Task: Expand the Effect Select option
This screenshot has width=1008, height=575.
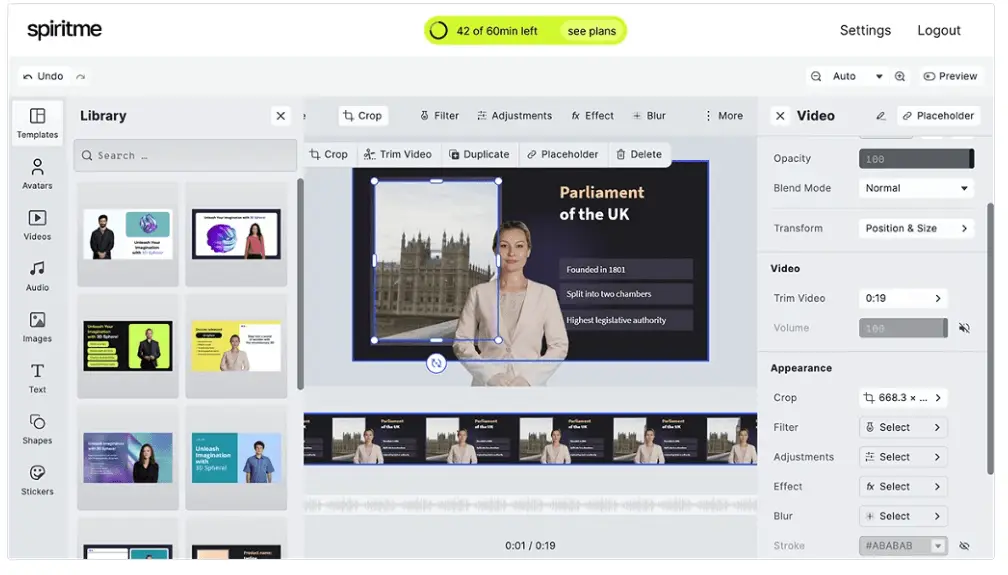Action: point(903,487)
